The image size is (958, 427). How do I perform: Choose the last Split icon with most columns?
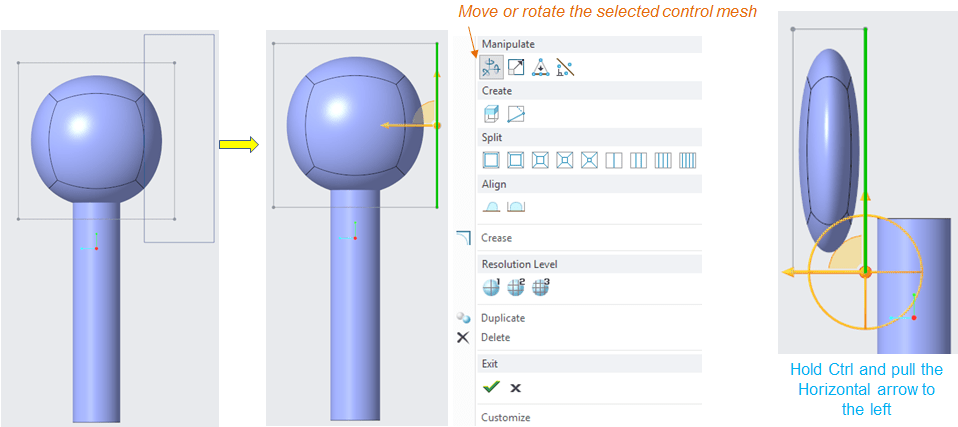pyautogui.click(x=687, y=160)
